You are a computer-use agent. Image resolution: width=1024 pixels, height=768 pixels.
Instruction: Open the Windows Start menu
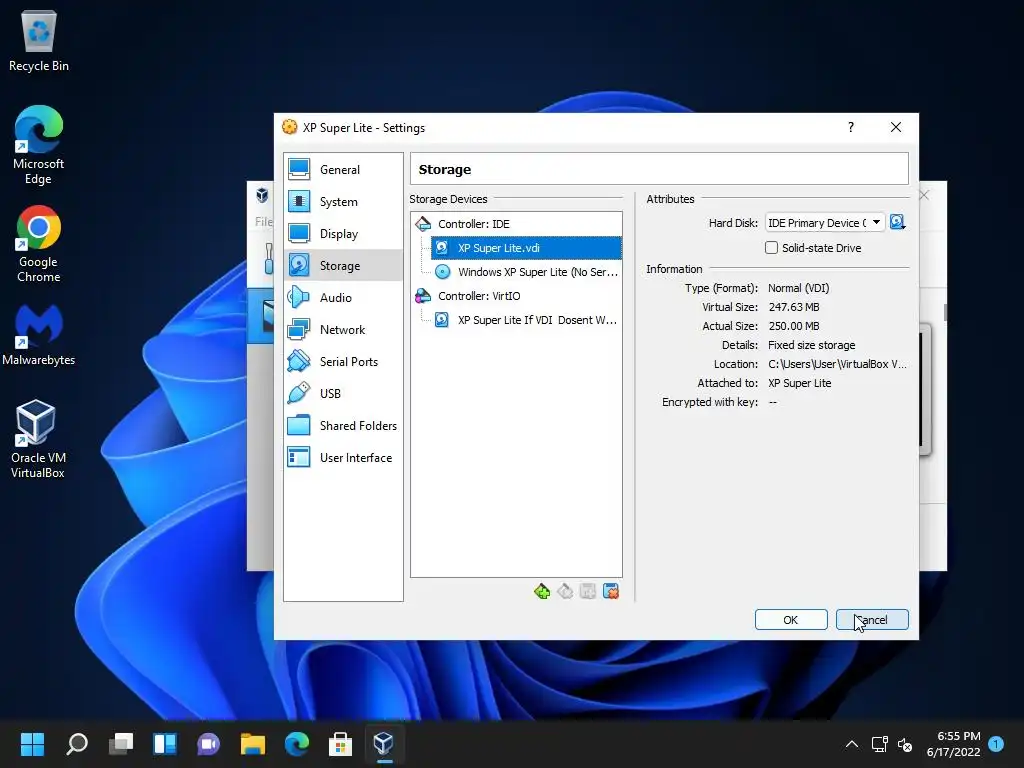pos(32,744)
